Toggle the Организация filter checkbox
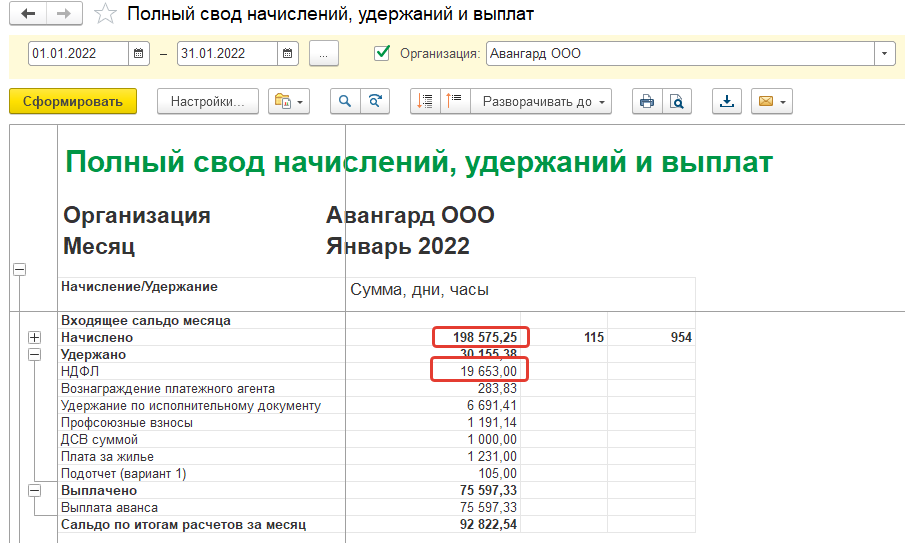The image size is (905, 543). 381,53
